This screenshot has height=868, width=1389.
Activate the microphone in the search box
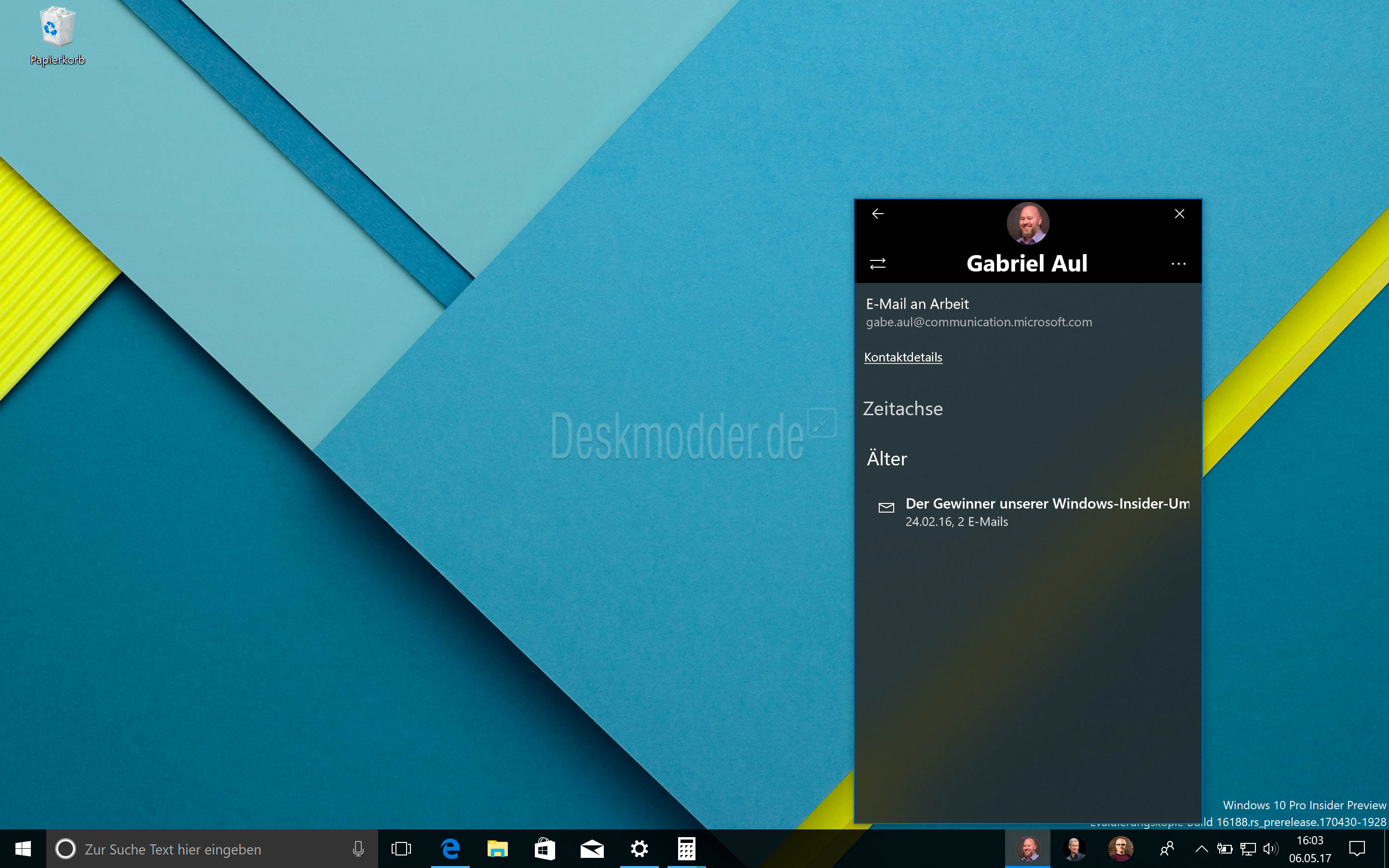[358, 849]
